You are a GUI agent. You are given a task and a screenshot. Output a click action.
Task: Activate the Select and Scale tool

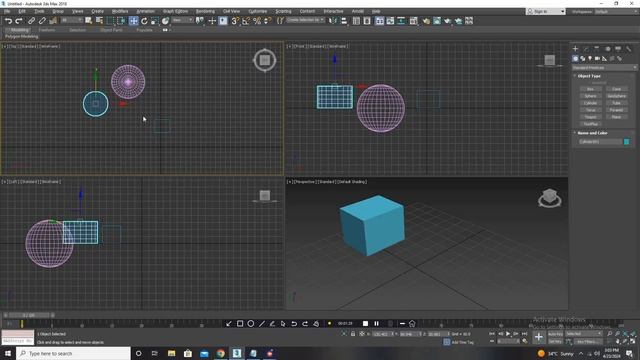[155, 21]
